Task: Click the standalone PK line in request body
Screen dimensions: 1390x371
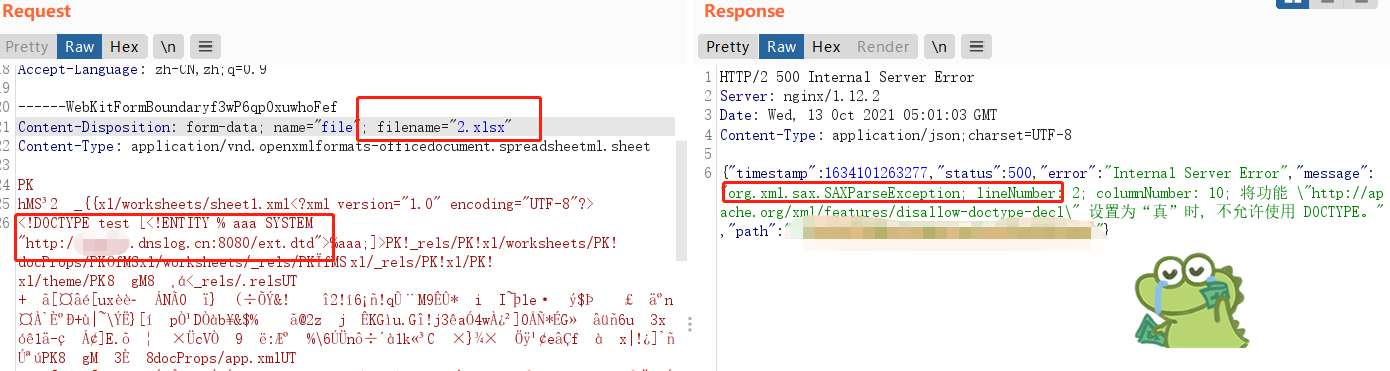Action: point(26,185)
